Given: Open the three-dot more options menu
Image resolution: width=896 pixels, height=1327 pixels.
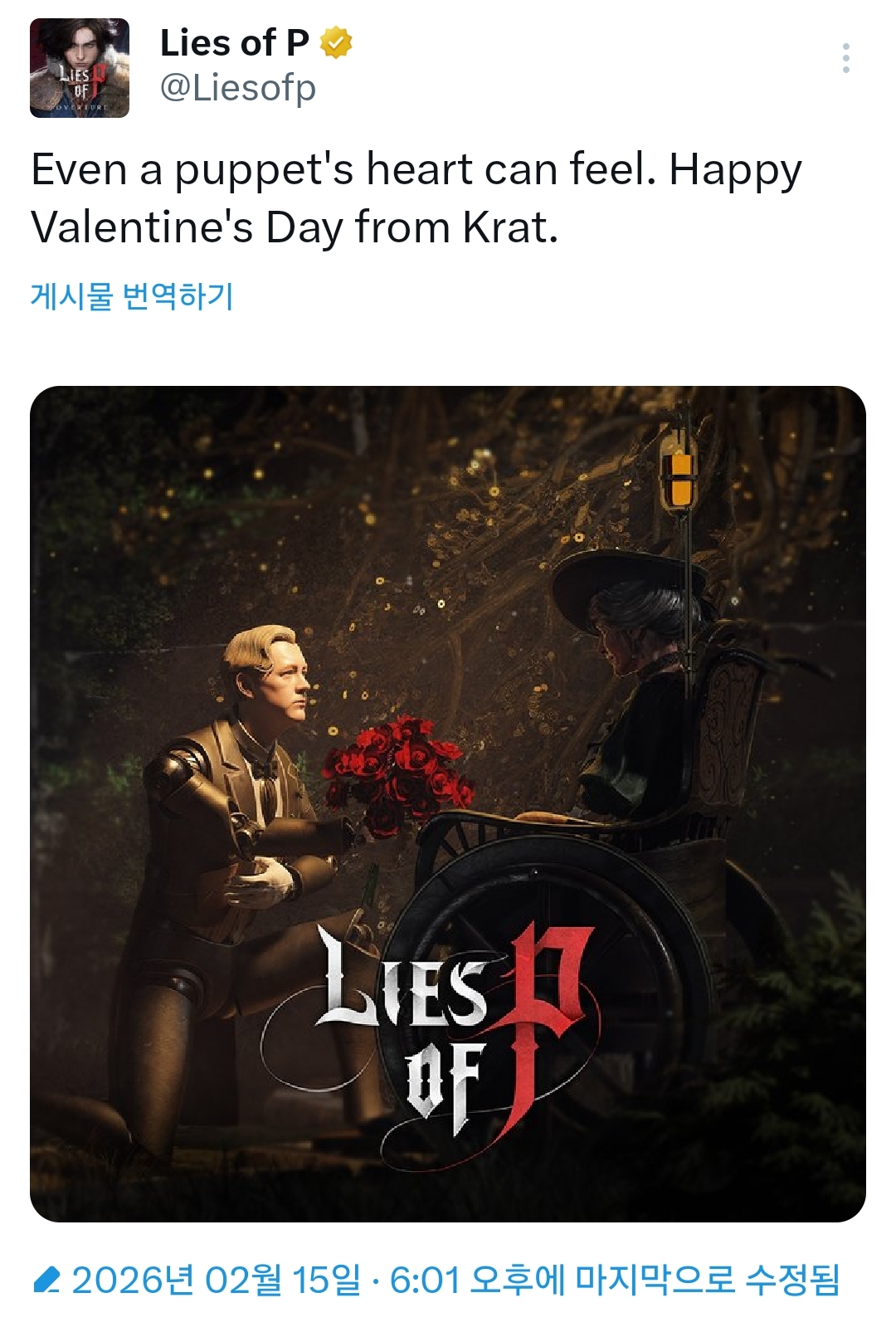Looking at the screenshot, I should (845, 58).
